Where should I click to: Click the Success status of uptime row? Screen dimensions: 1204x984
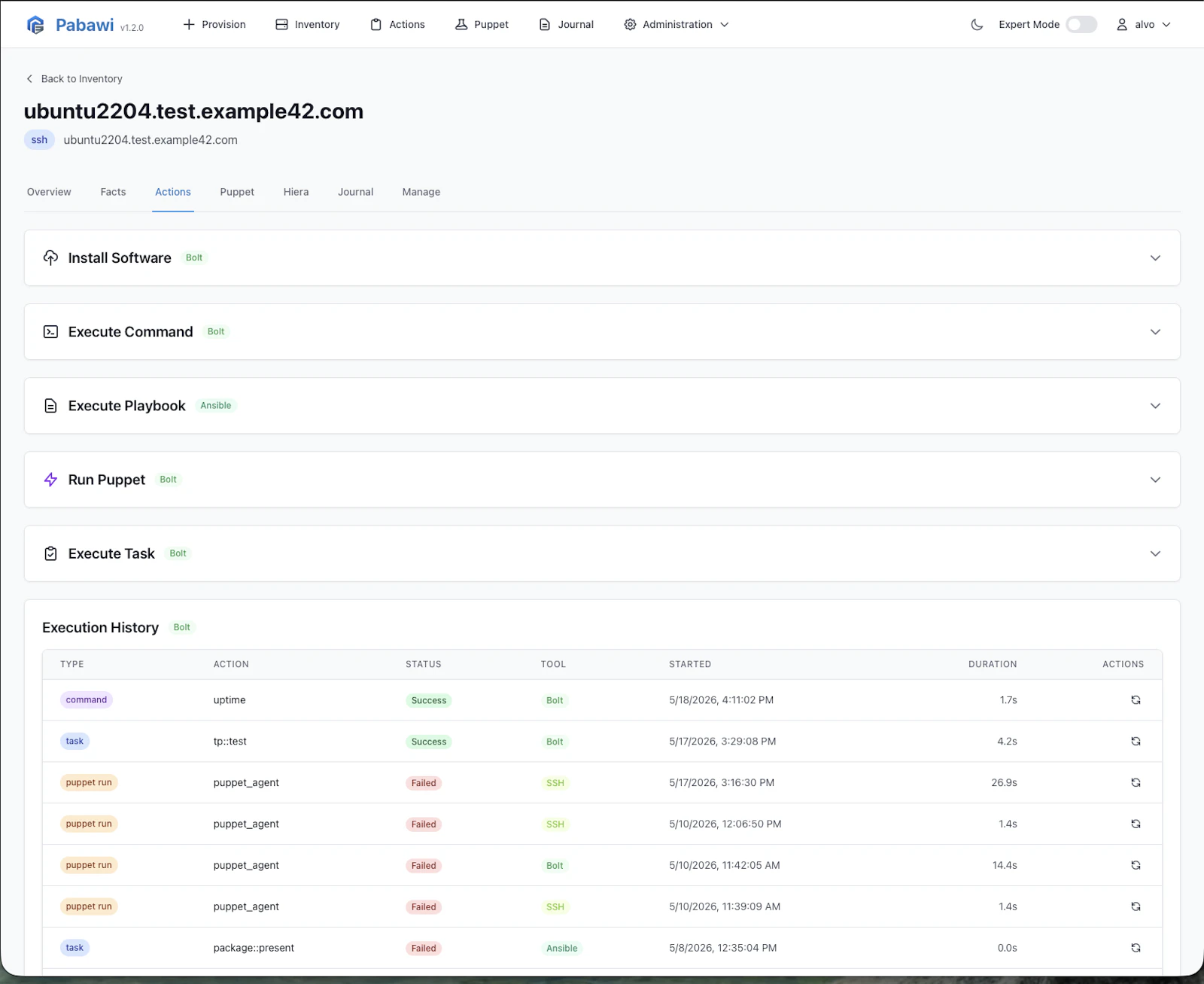(x=429, y=700)
